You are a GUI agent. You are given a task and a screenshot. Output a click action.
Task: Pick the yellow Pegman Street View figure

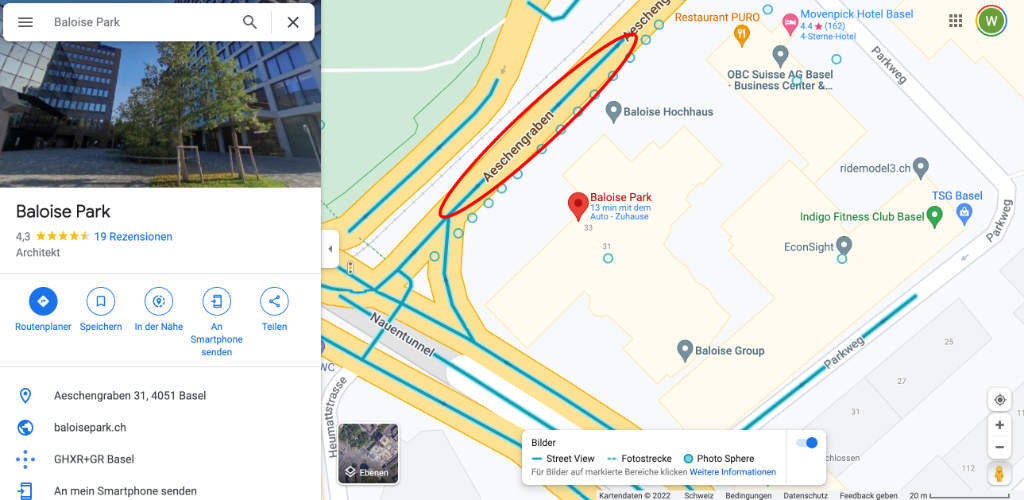(x=999, y=474)
